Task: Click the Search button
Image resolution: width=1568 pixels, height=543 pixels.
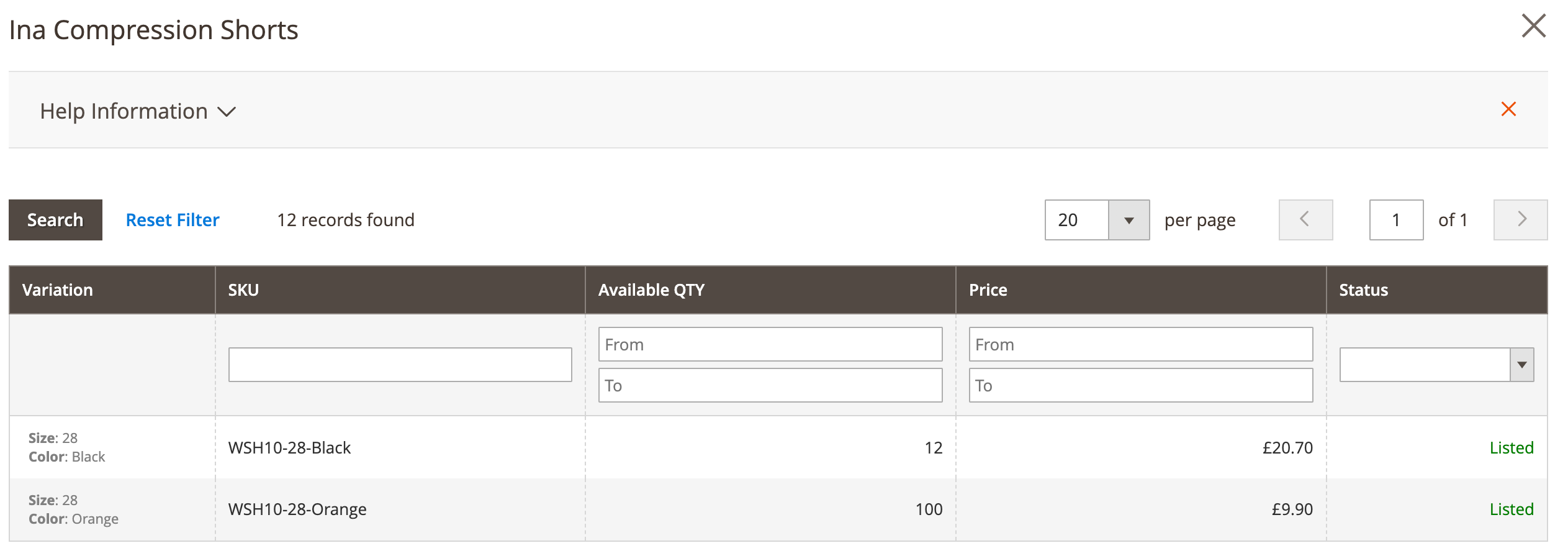Action: (55, 219)
